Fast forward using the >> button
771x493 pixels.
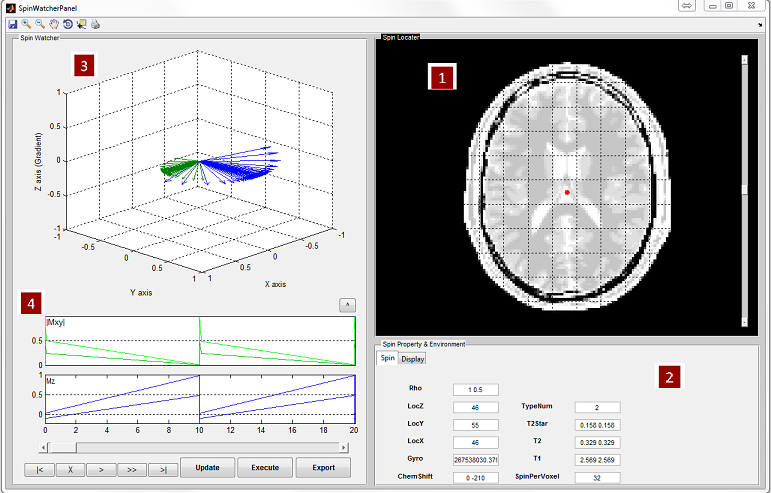(x=132, y=470)
